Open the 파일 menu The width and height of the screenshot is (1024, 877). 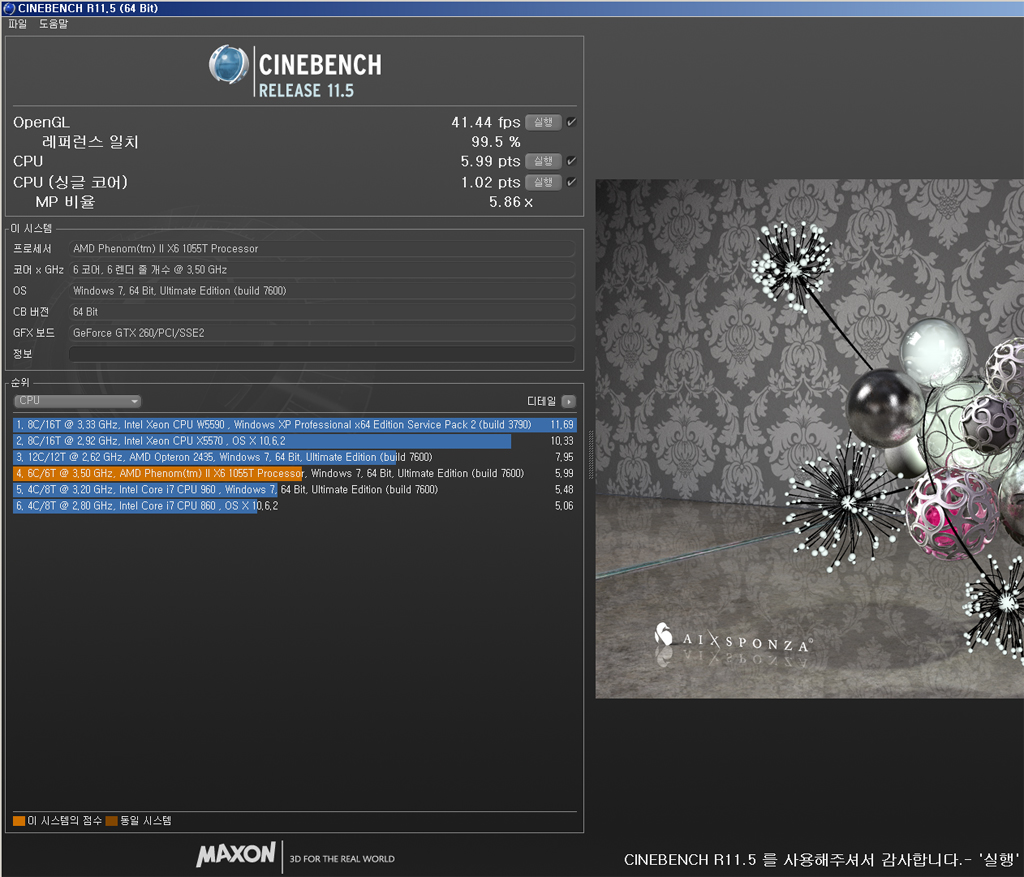click(x=18, y=24)
